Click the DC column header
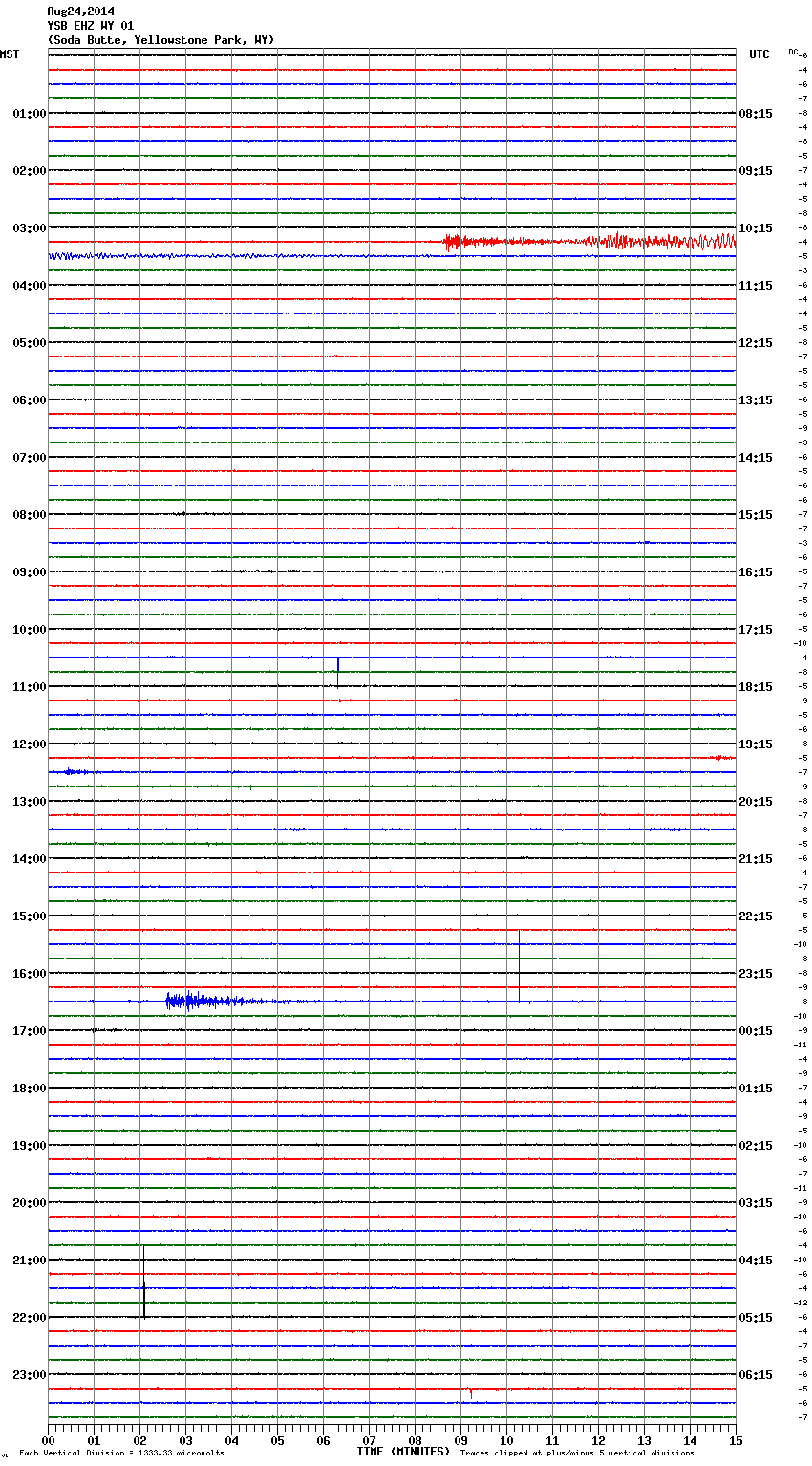Image resolution: width=812 pixels, height=1466 pixels. coord(793,52)
